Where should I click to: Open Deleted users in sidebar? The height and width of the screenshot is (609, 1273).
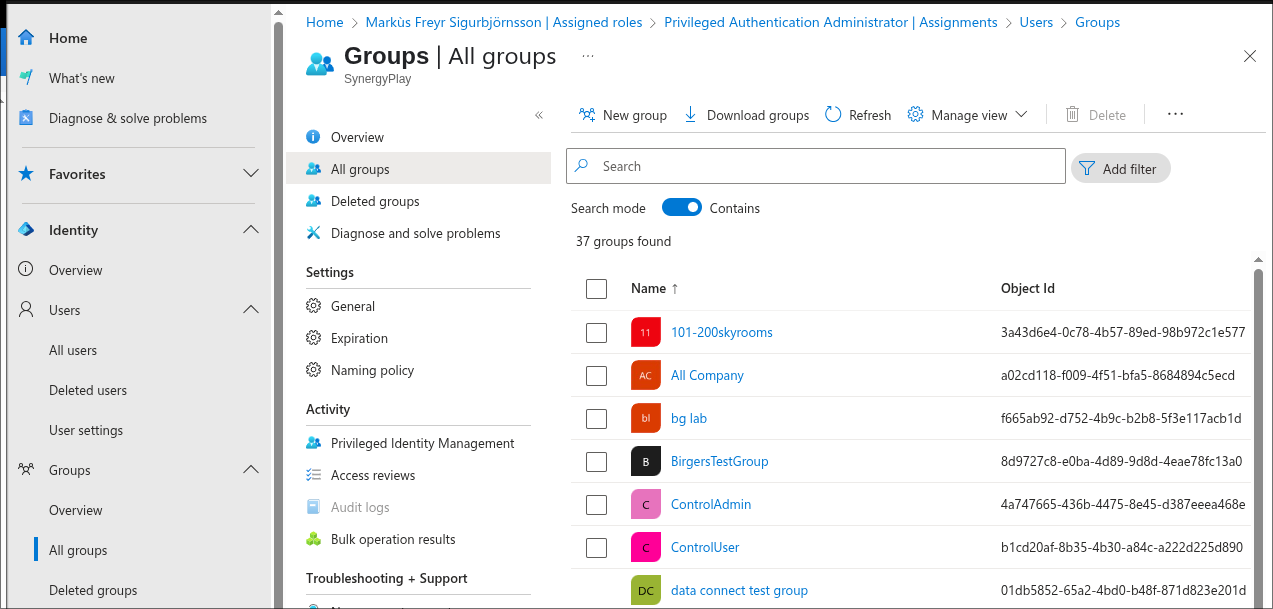point(88,390)
